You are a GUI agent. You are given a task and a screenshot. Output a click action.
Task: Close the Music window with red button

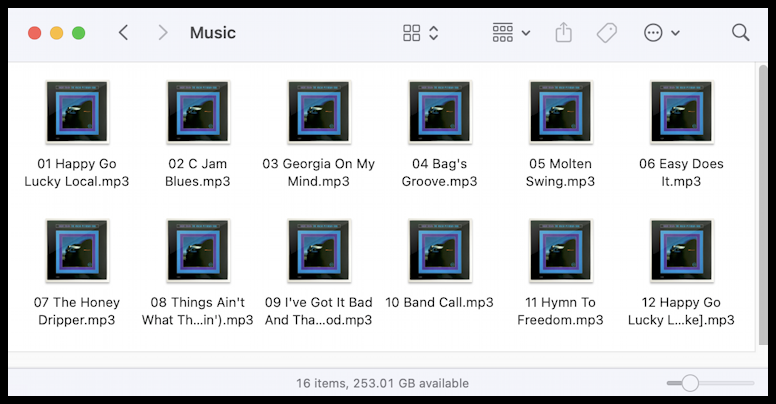coord(35,33)
